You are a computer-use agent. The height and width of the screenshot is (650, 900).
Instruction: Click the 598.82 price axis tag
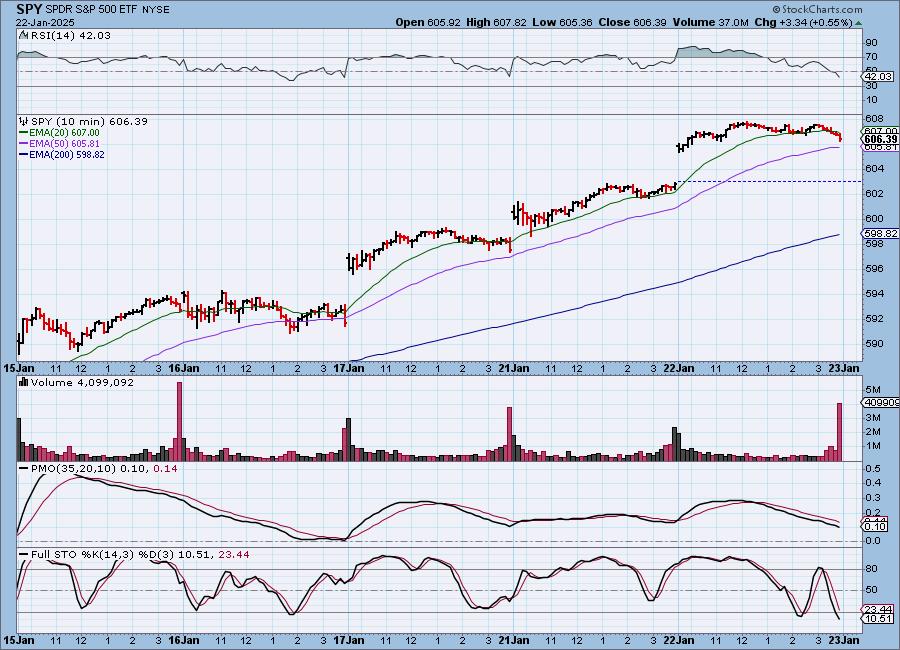tap(880, 233)
